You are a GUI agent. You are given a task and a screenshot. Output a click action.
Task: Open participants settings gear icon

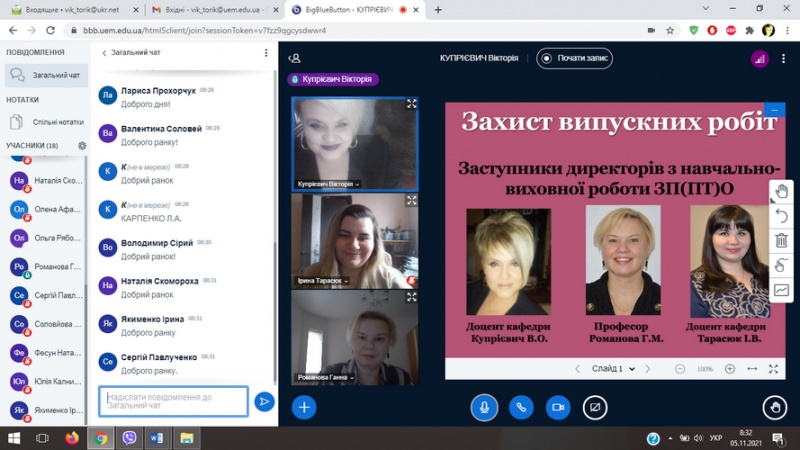coord(82,145)
